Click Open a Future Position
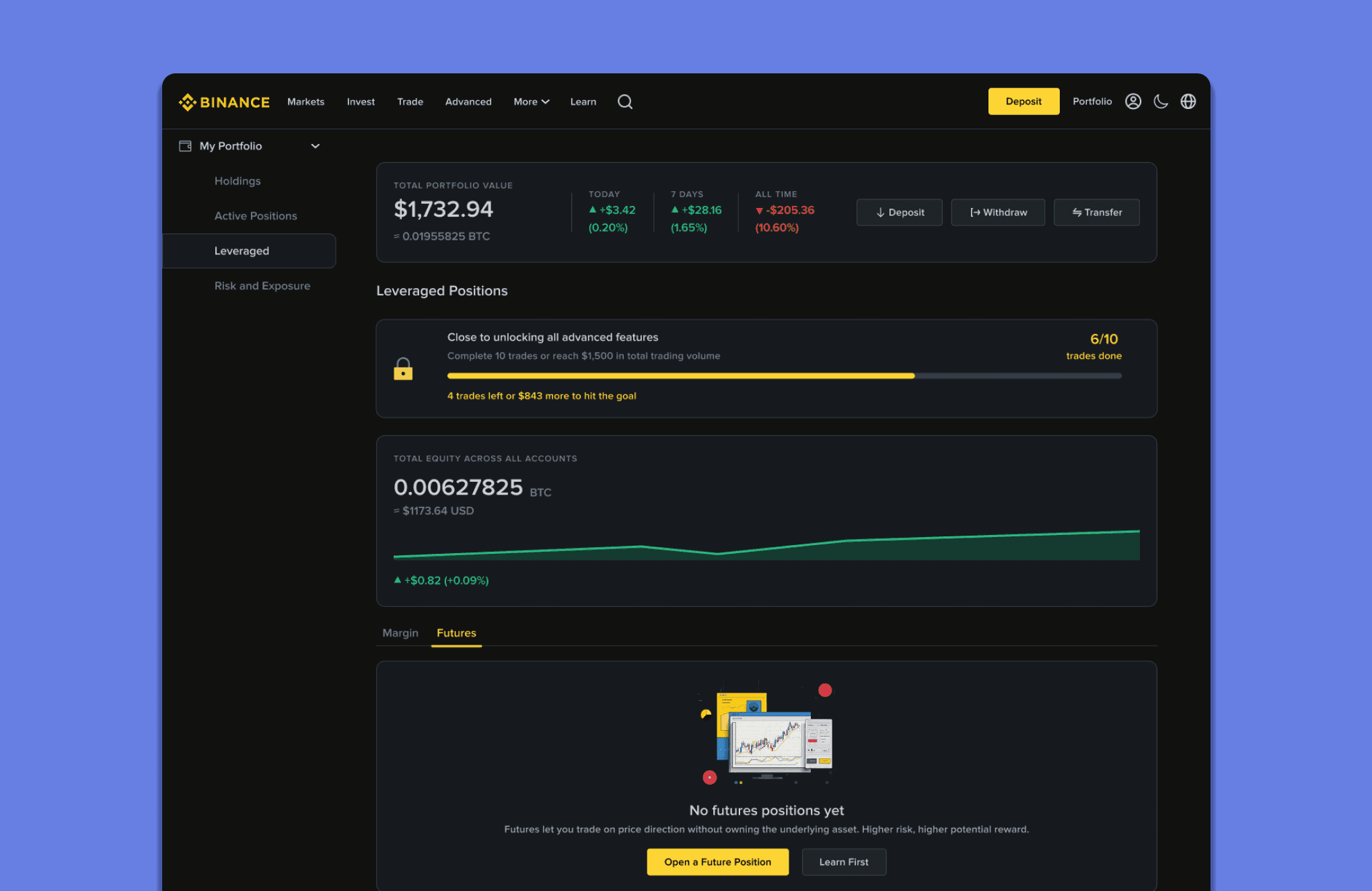1372x891 pixels. [717, 862]
